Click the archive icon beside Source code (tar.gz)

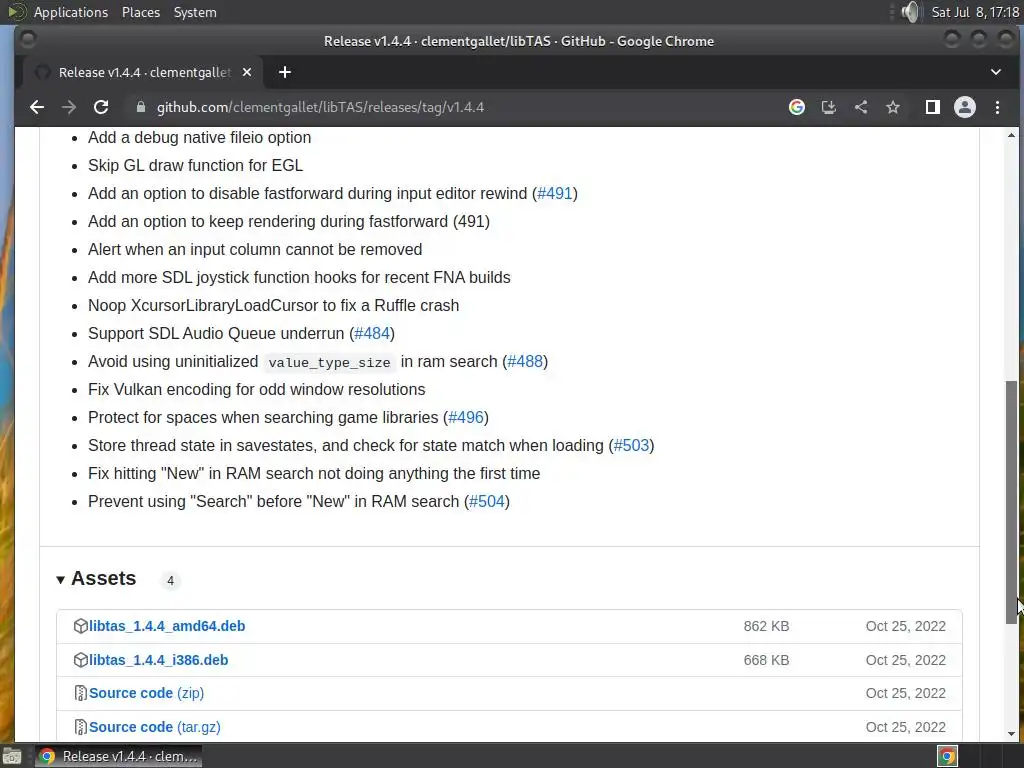pyautogui.click(x=80, y=727)
